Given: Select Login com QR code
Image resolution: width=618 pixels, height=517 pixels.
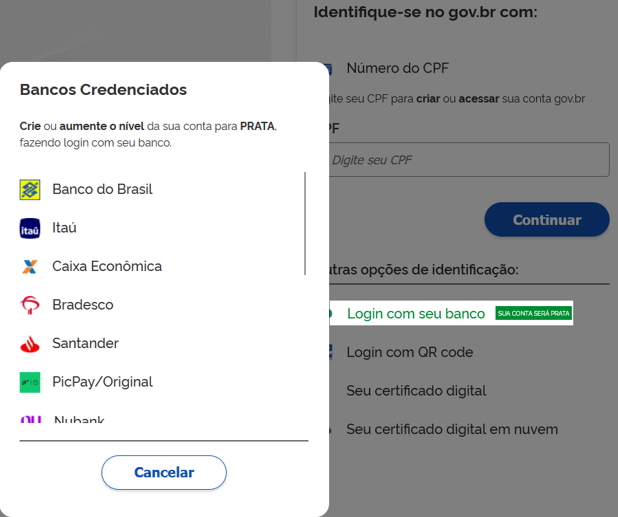Looking at the screenshot, I should (x=410, y=352).
